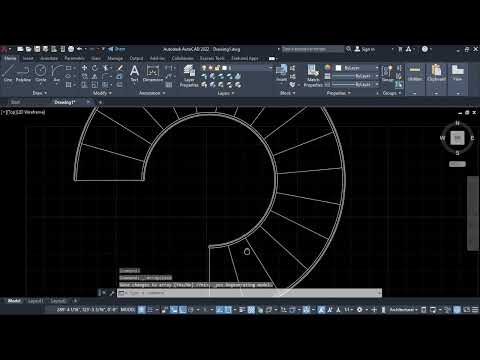Click the new drawing plus tab button
The image size is (480, 360).
point(100,102)
